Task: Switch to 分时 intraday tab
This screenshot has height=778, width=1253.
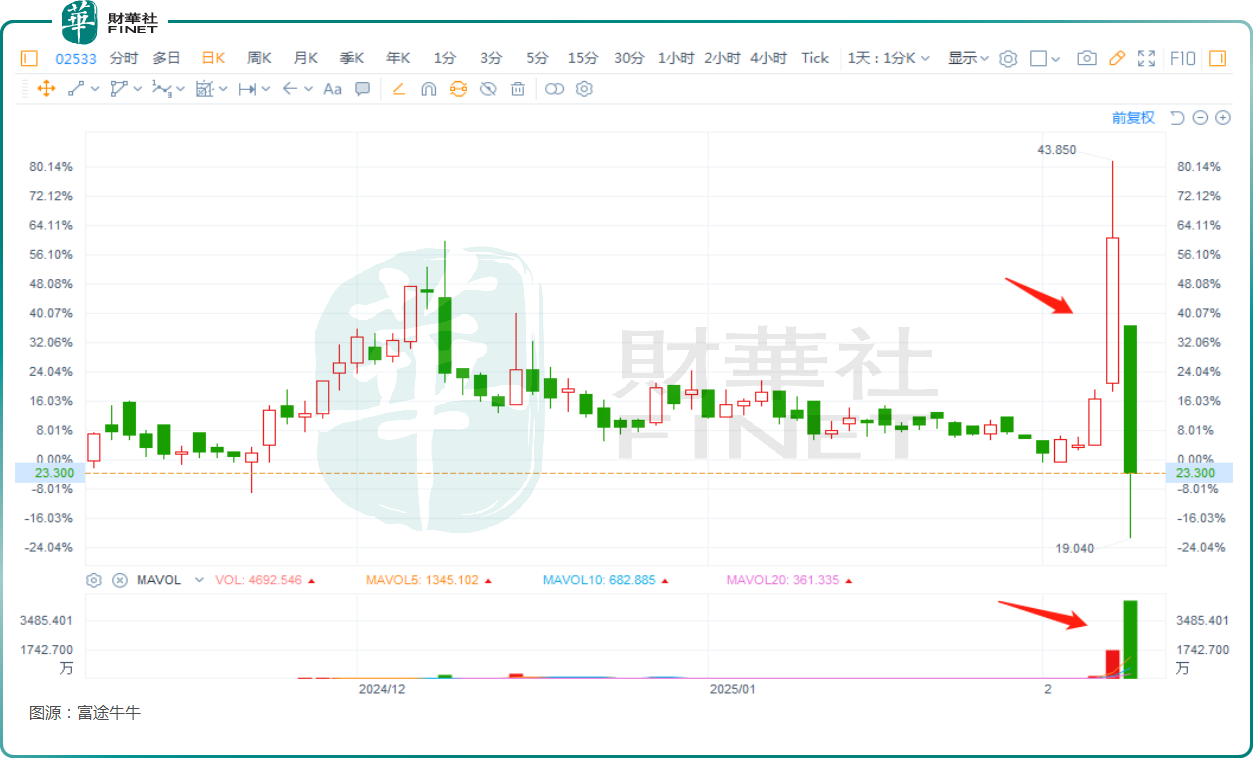Action: point(124,58)
